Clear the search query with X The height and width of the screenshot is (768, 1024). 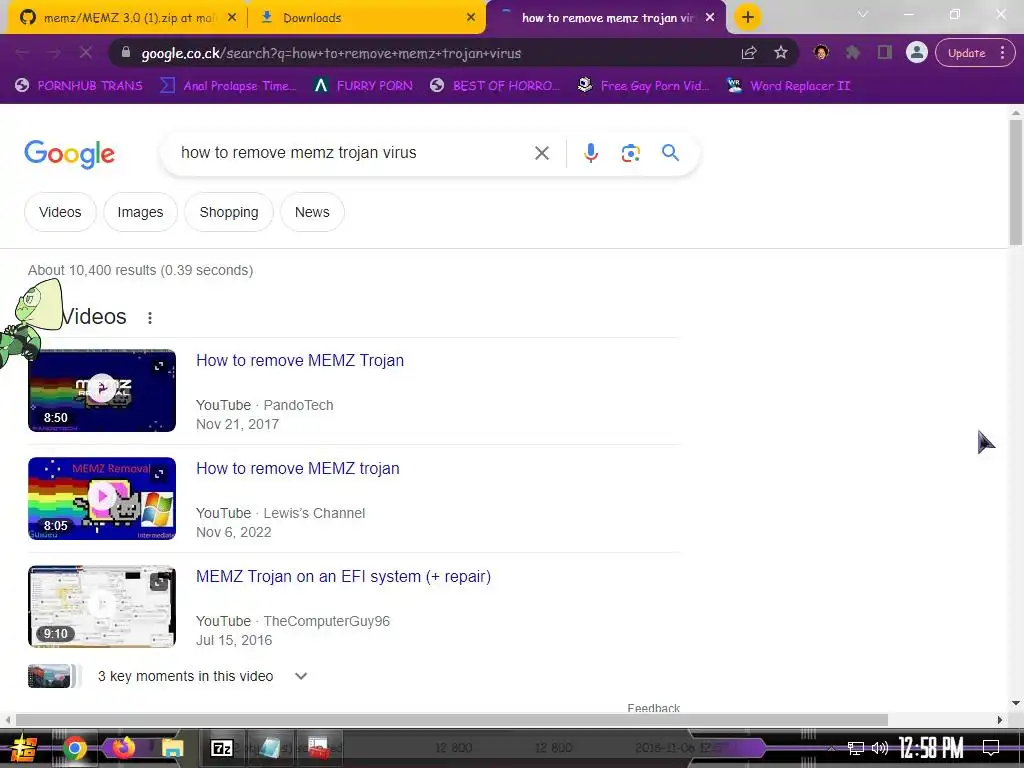click(541, 153)
